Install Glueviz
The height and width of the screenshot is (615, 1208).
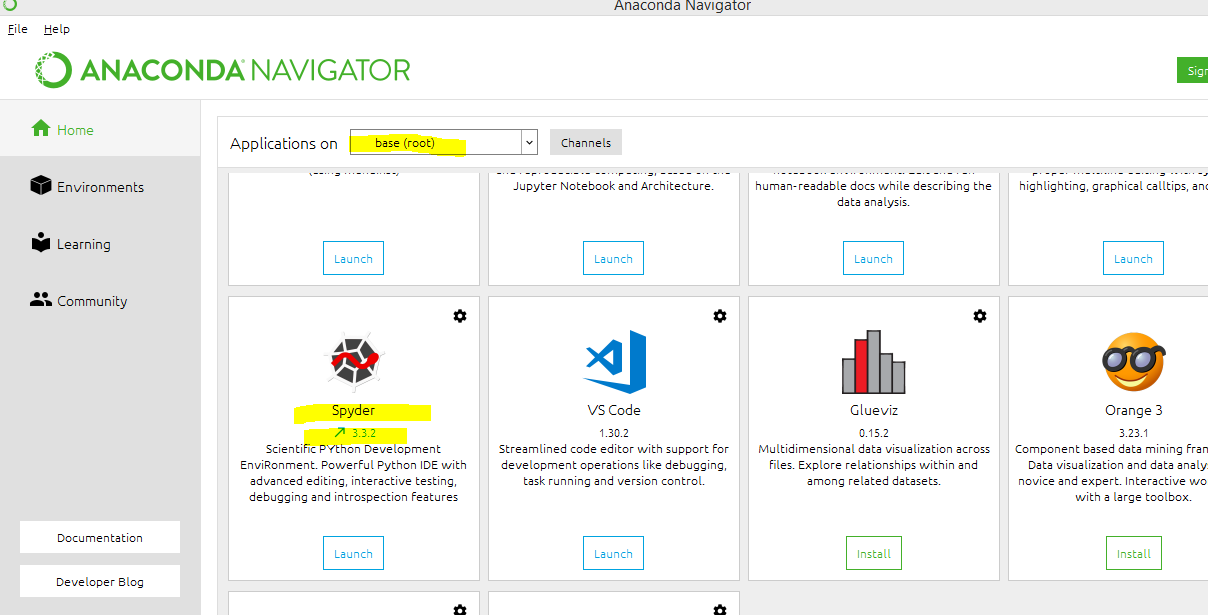point(873,553)
